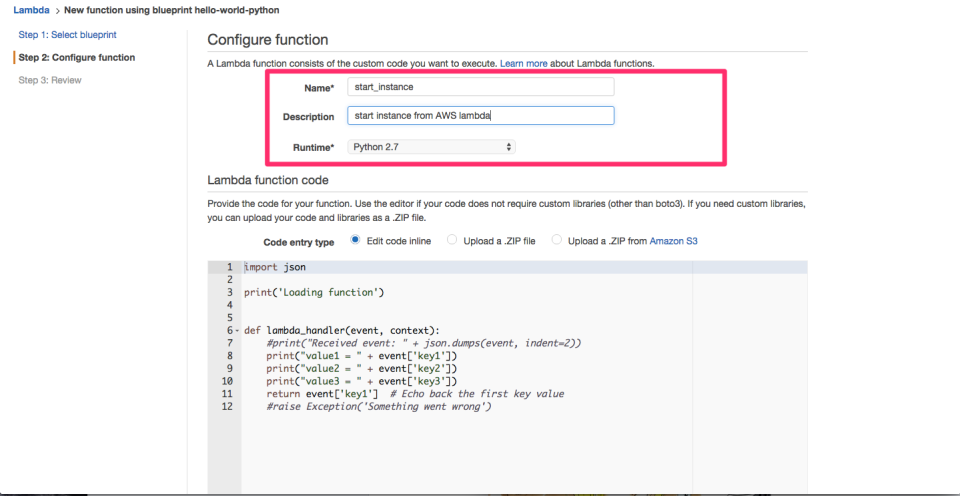
Task: Select the Edit code inline radio button
Action: coord(355,240)
